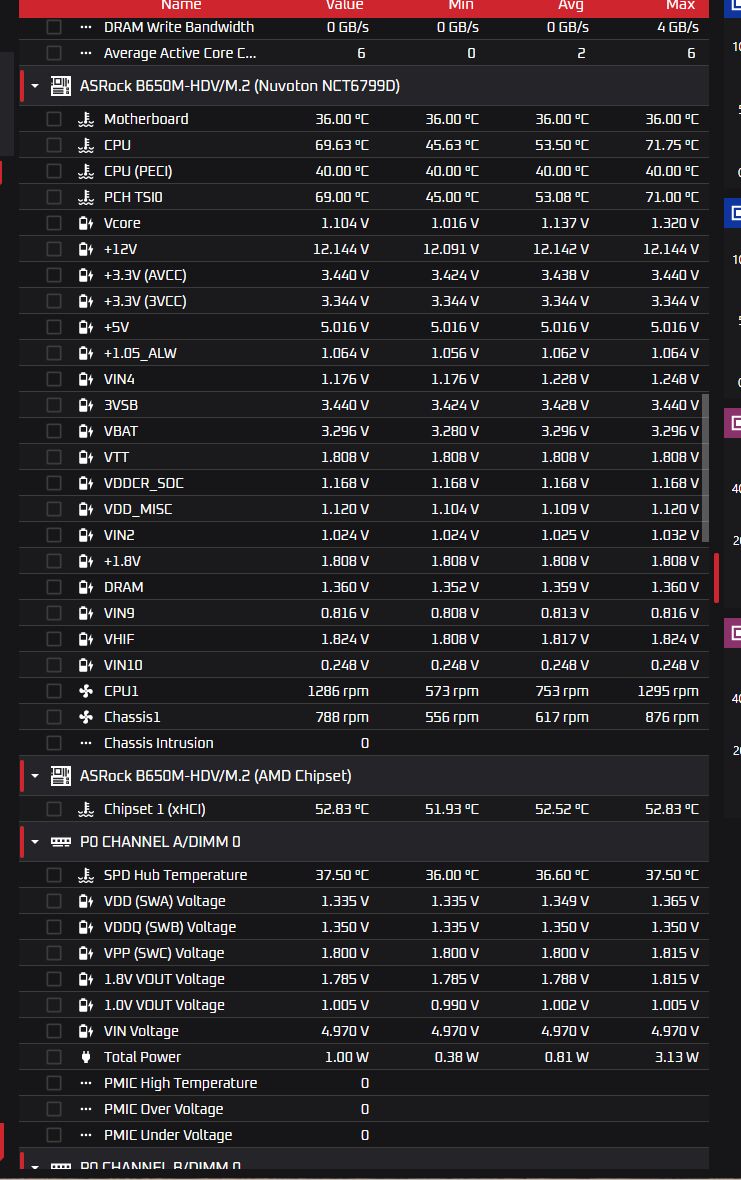Sort by the Avg column header
Screen dimensions: 741x1180
point(571,5)
